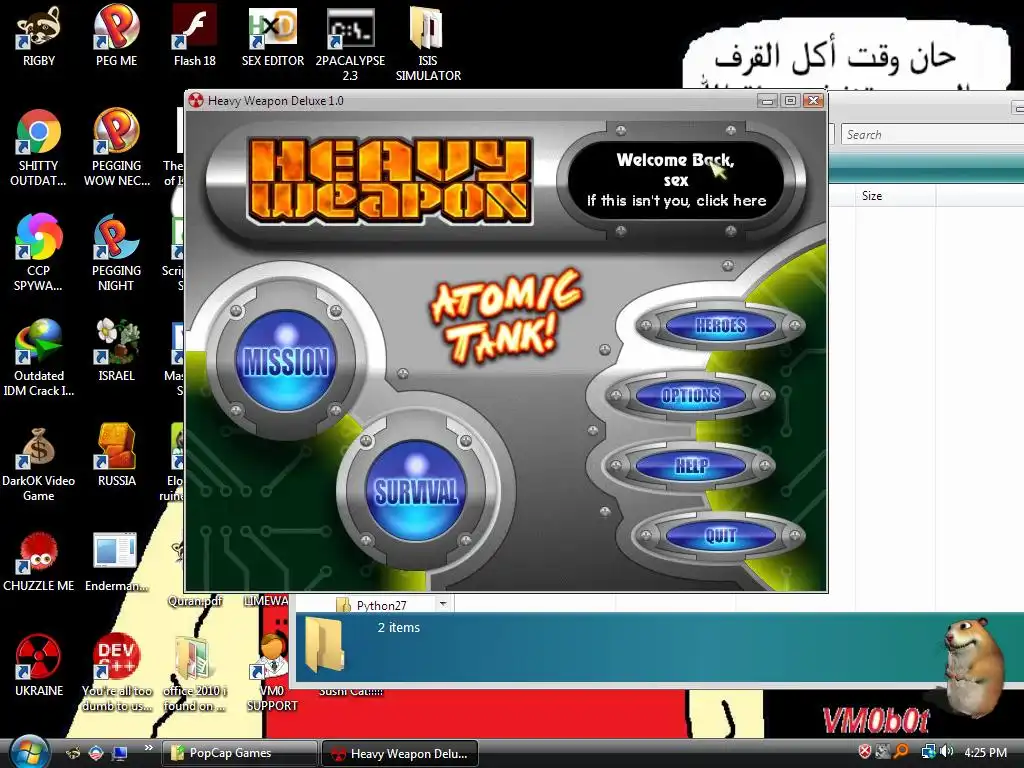Launch the VM0 SUPPORT shortcut
The width and height of the screenshot is (1024, 768).
(272, 673)
